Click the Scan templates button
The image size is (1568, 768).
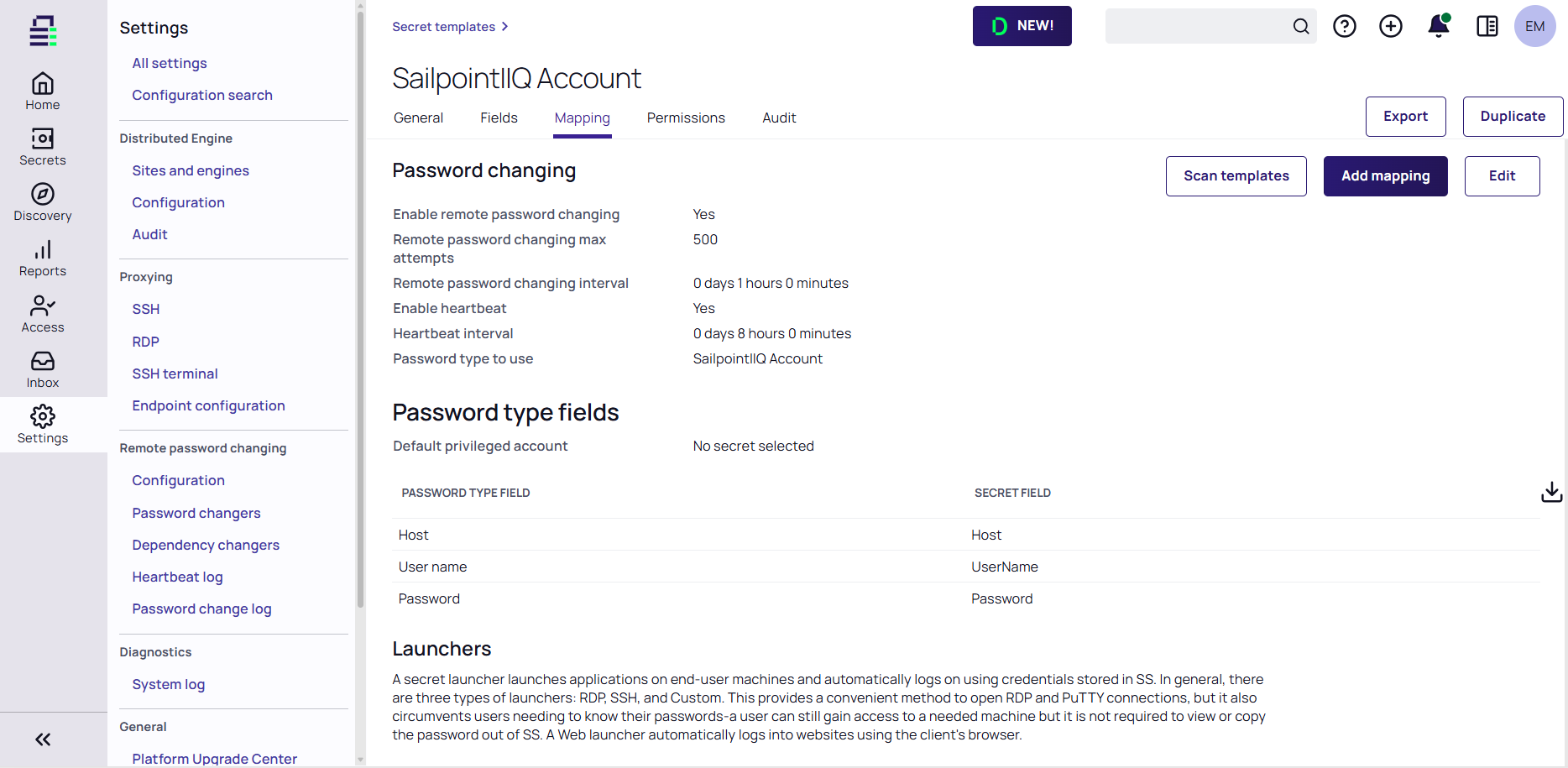click(x=1236, y=176)
